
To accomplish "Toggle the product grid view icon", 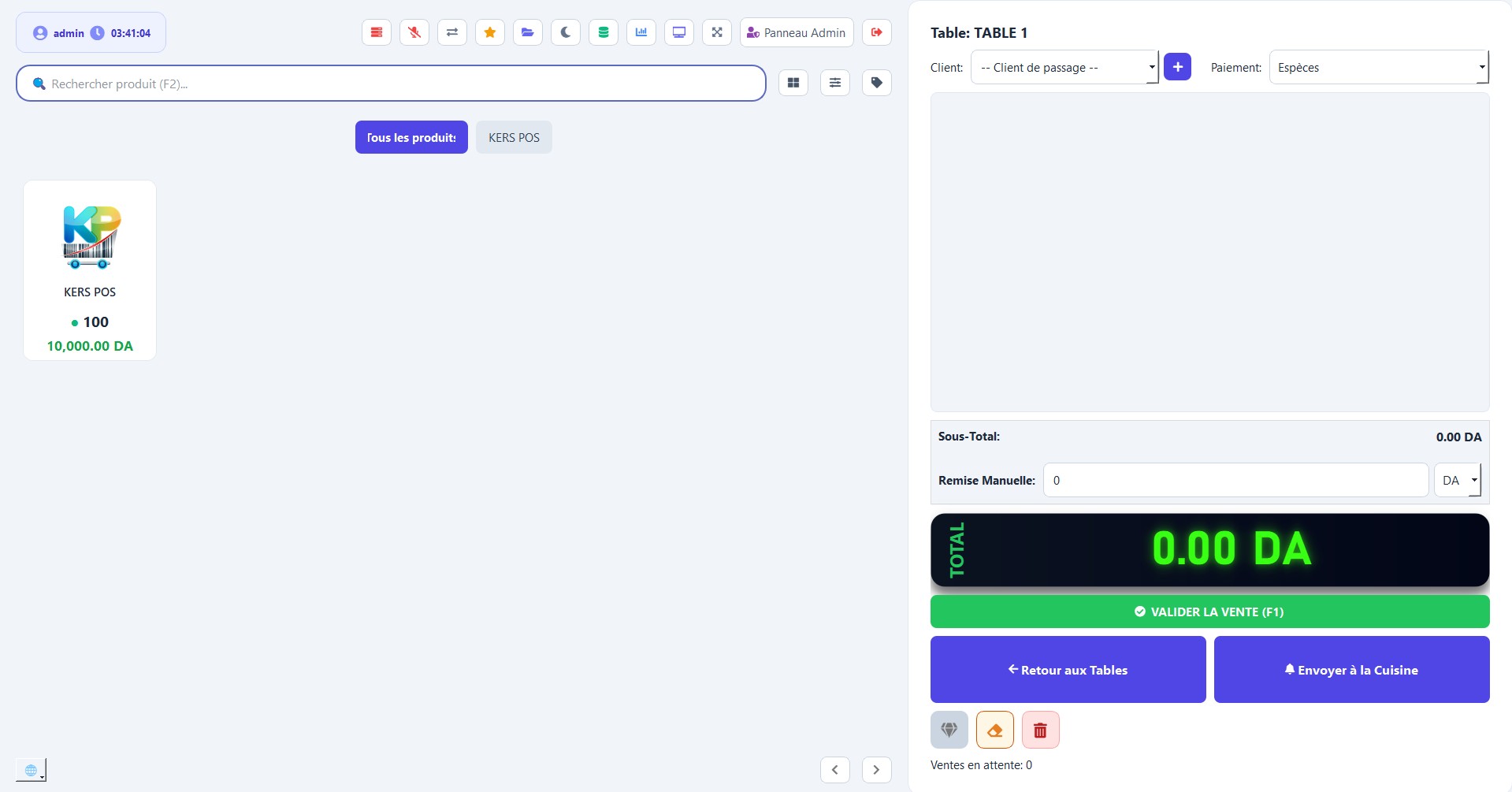I will tap(793, 83).
